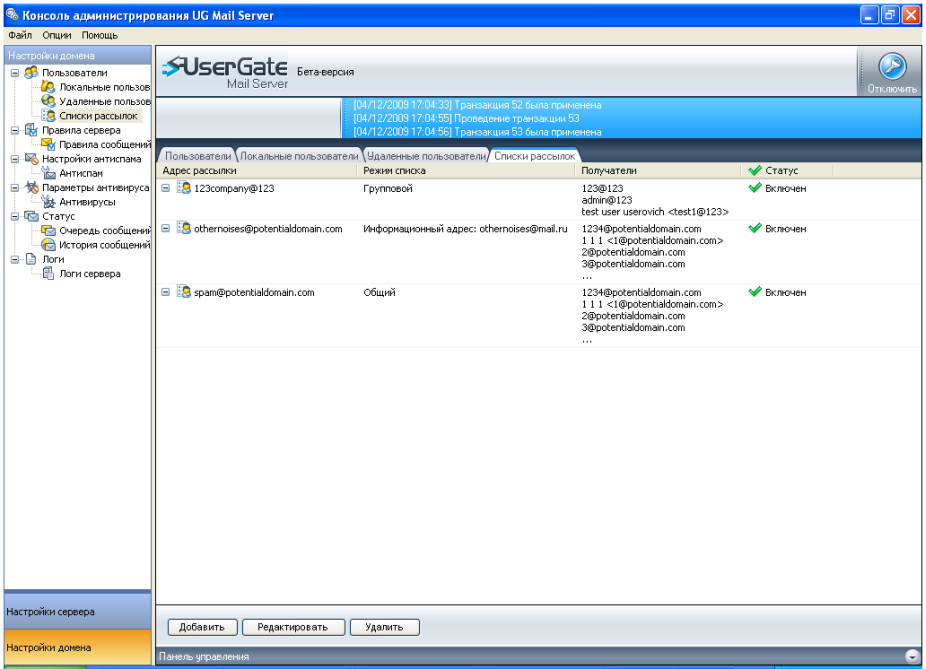The width and height of the screenshot is (926, 669).
Task: Click the green check in Статус header
Action: click(x=755, y=170)
